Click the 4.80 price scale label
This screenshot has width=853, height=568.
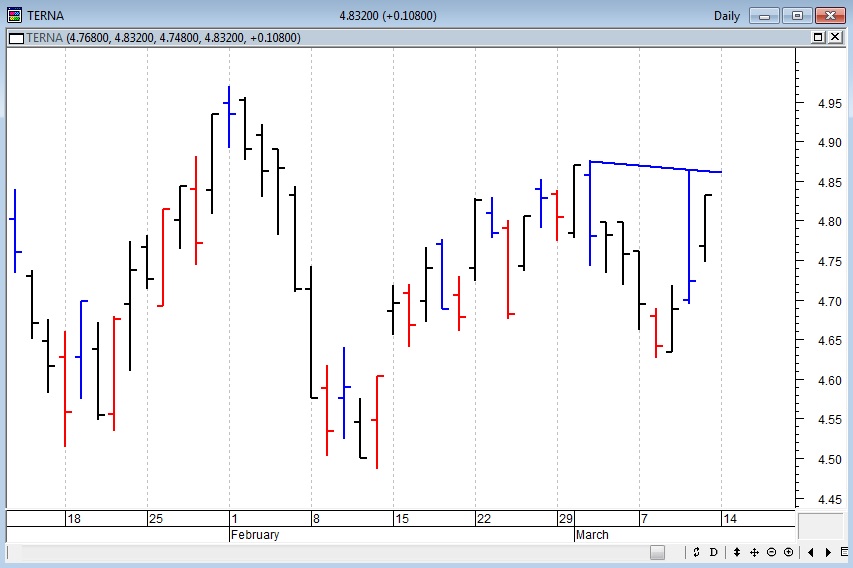coord(830,221)
